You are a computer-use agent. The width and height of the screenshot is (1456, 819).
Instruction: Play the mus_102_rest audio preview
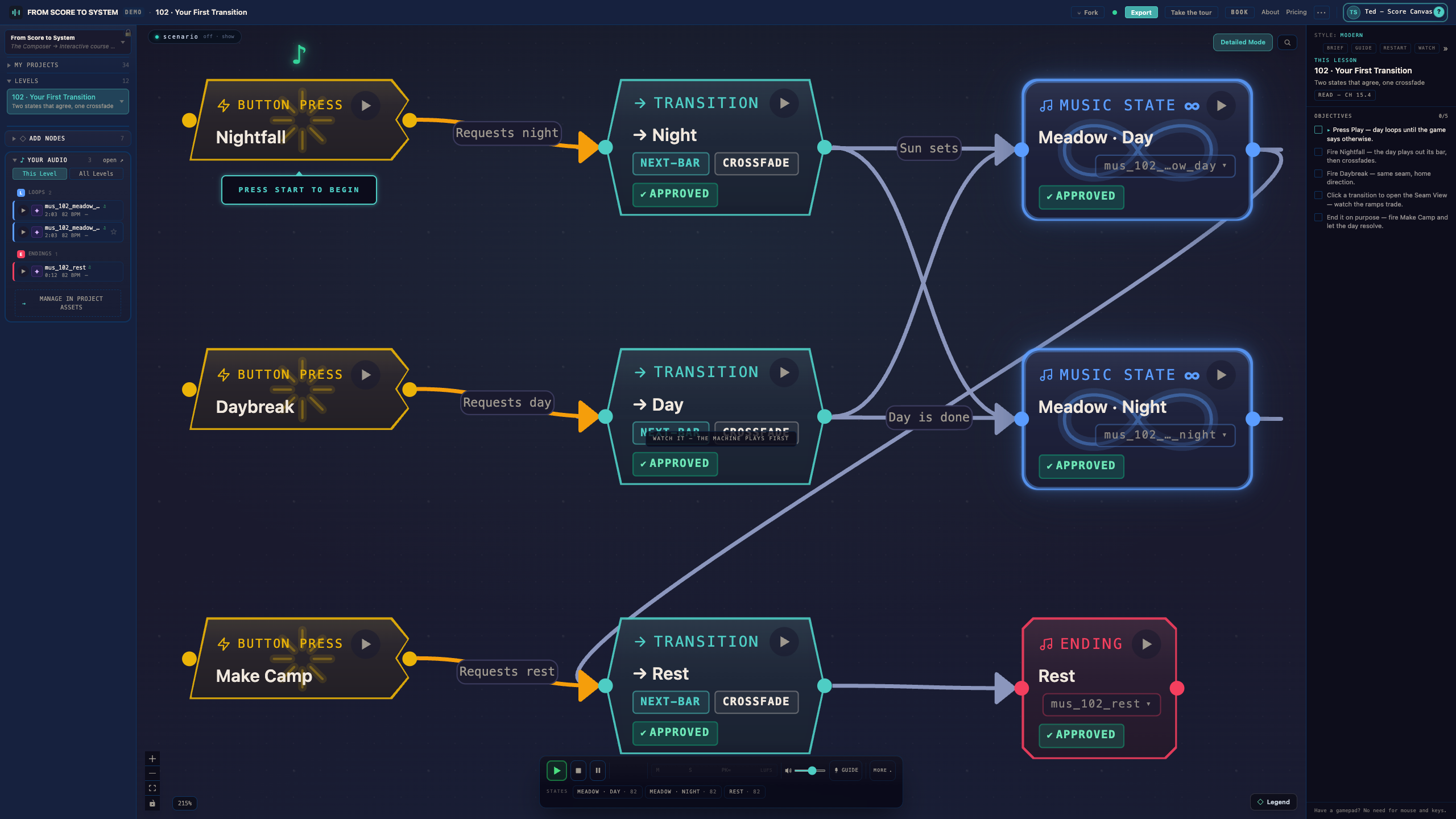pyautogui.click(x=23, y=271)
